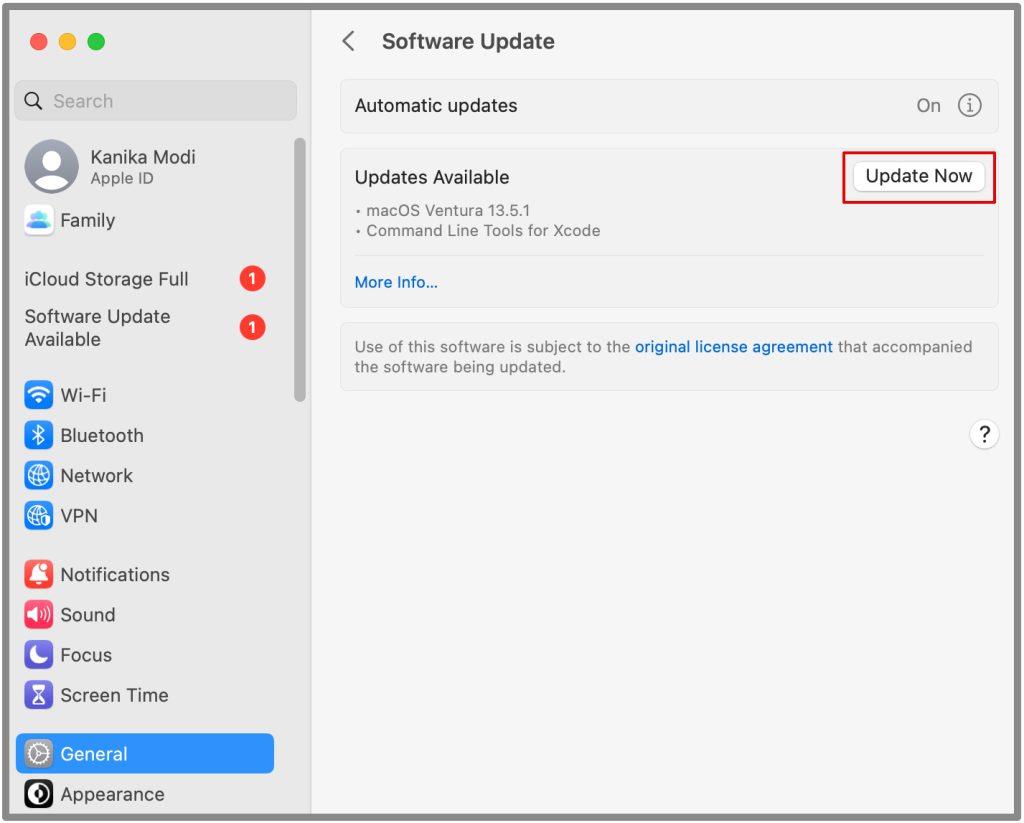Image resolution: width=1024 pixels, height=823 pixels.
Task: Open the original license agreement link
Action: (x=733, y=347)
